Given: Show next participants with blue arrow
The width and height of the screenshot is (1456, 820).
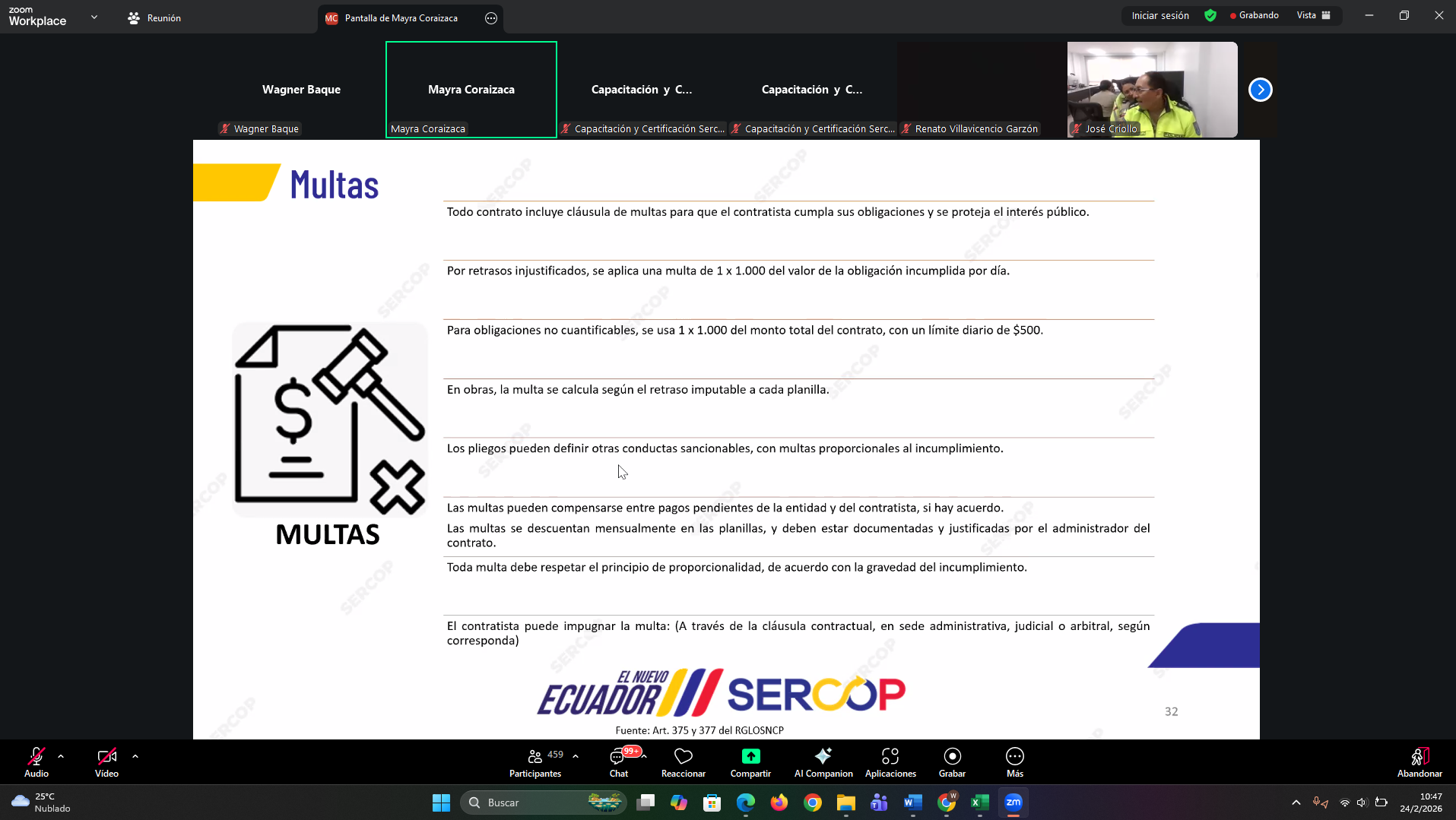Looking at the screenshot, I should (x=1260, y=90).
